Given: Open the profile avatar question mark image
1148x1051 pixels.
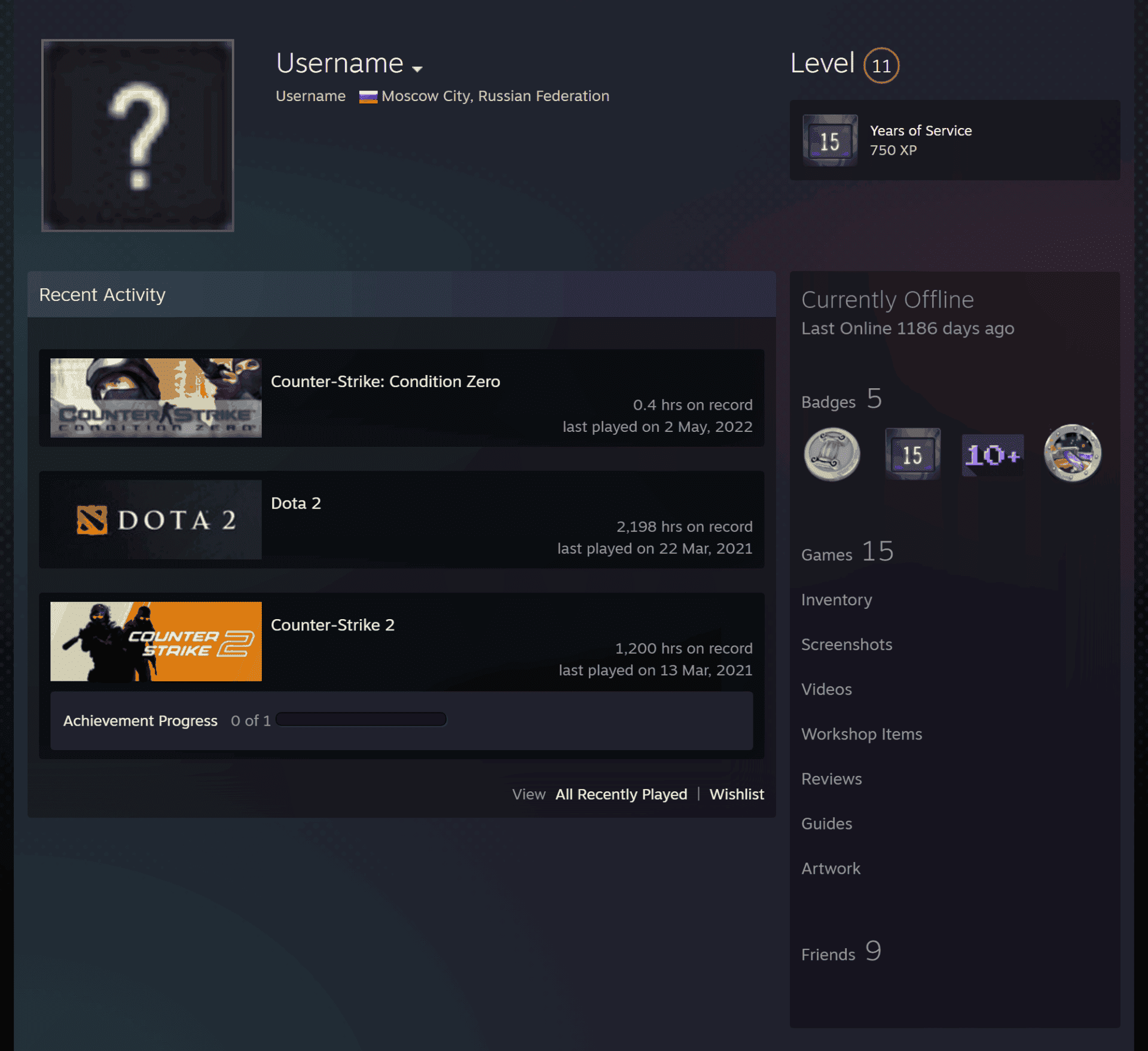Looking at the screenshot, I should tap(138, 135).
